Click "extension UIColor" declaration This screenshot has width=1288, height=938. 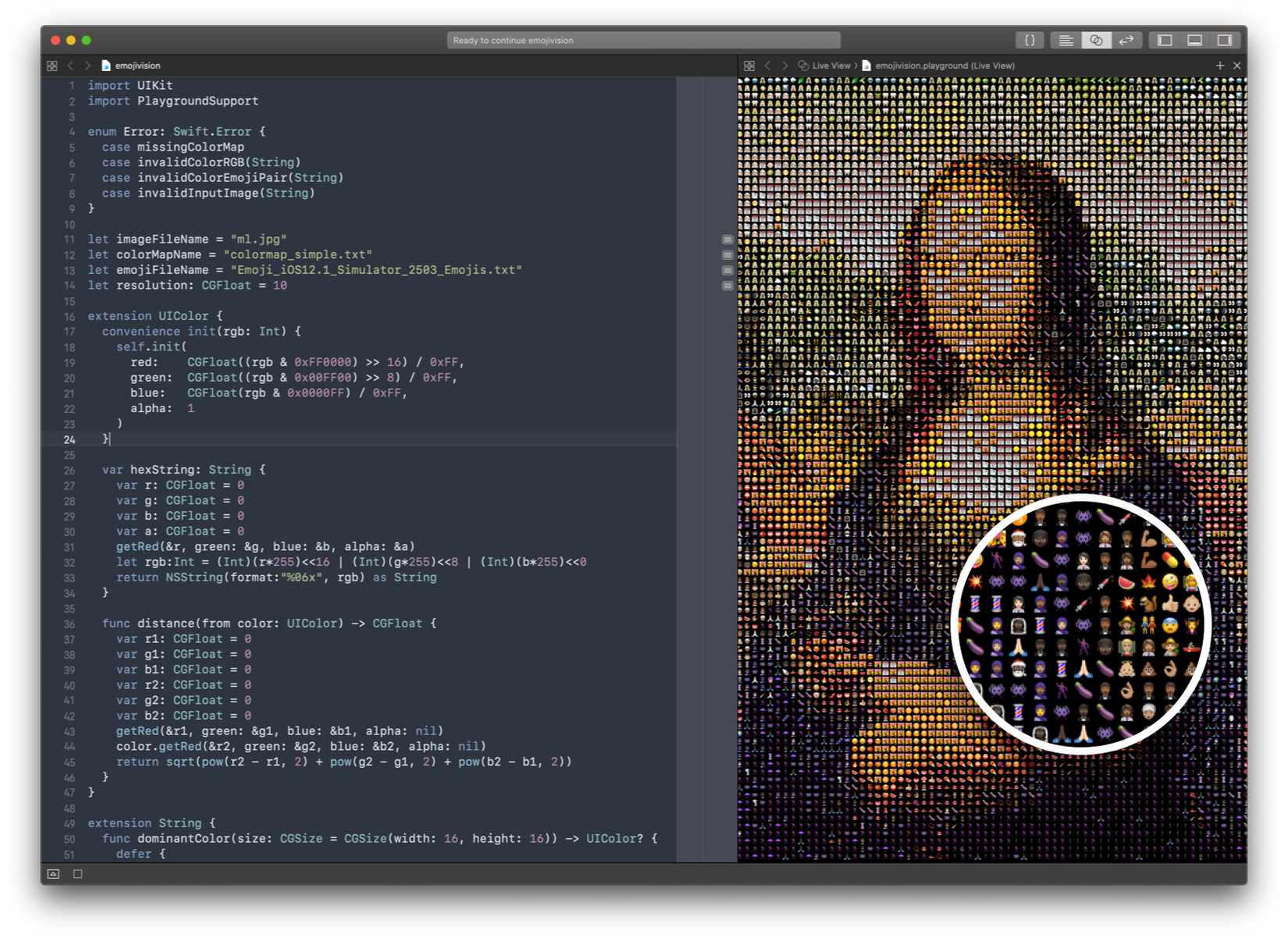tap(155, 316)
